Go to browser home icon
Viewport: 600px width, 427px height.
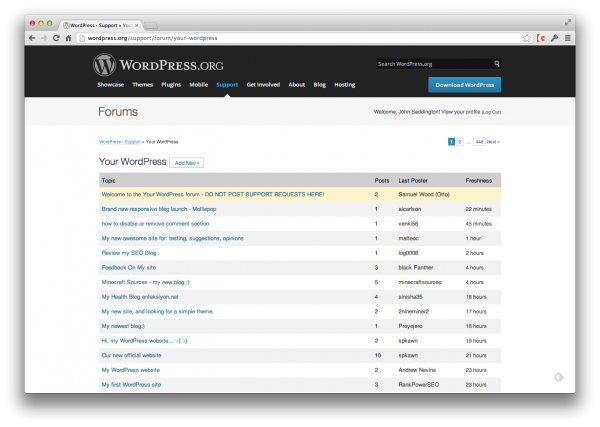click(x=68, y=38)
